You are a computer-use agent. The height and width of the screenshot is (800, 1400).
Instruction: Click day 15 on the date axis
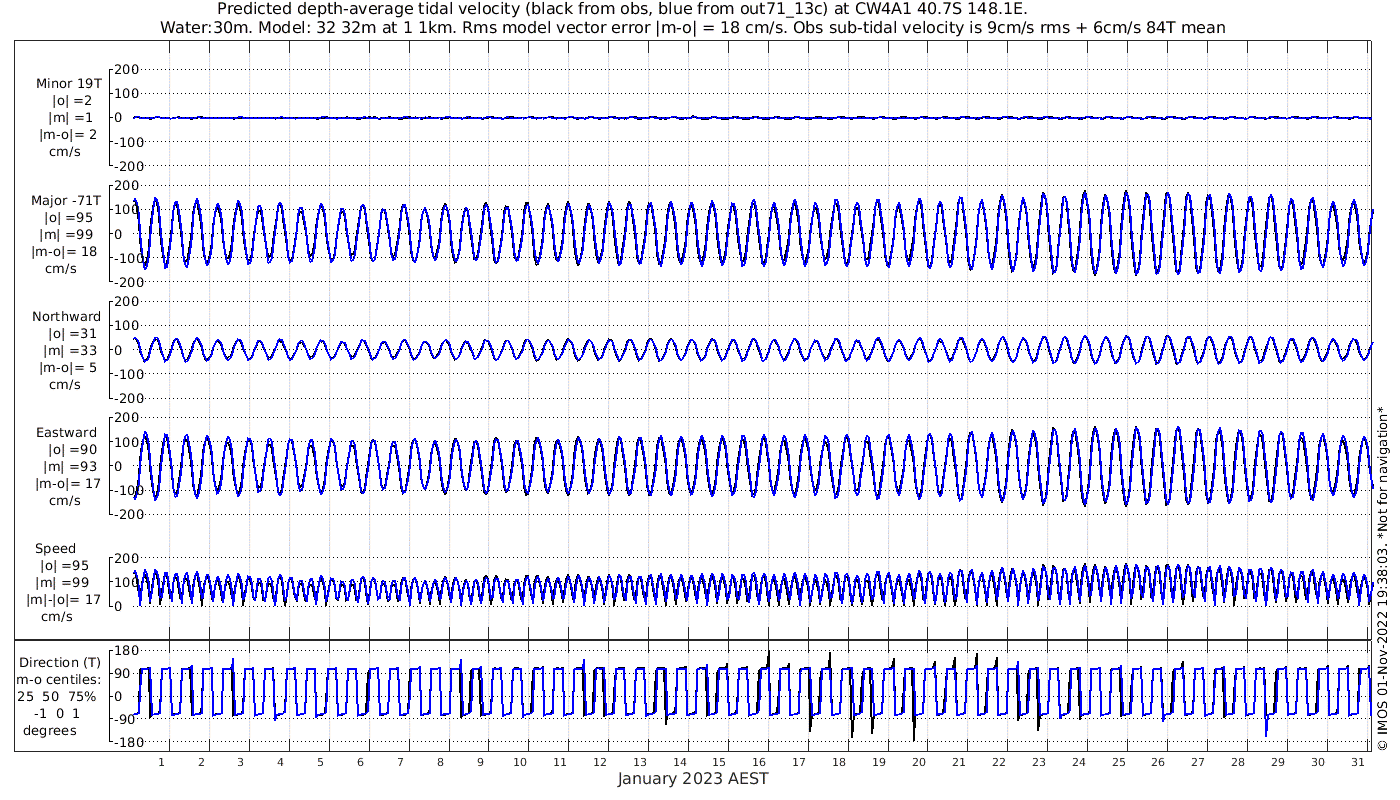(719, 762)
